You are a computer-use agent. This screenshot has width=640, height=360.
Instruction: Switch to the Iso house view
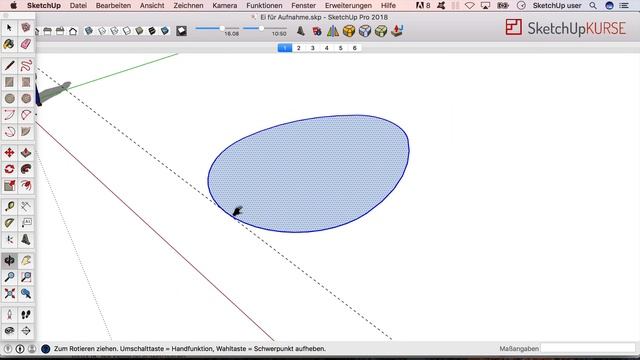click(x=73, y=31)
